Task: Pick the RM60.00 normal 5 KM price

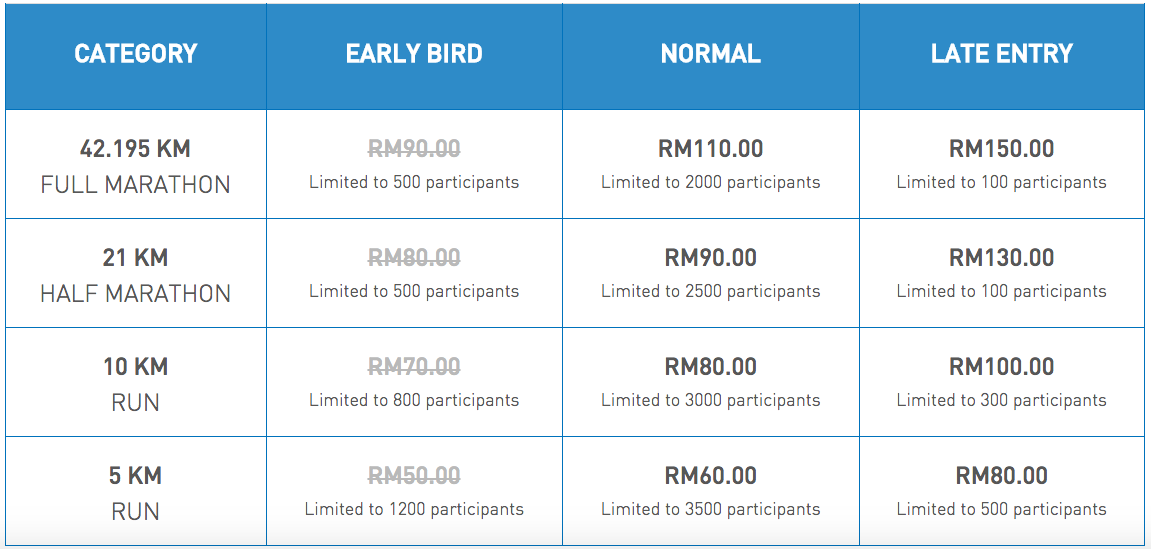Action: (x=711, y=476)
